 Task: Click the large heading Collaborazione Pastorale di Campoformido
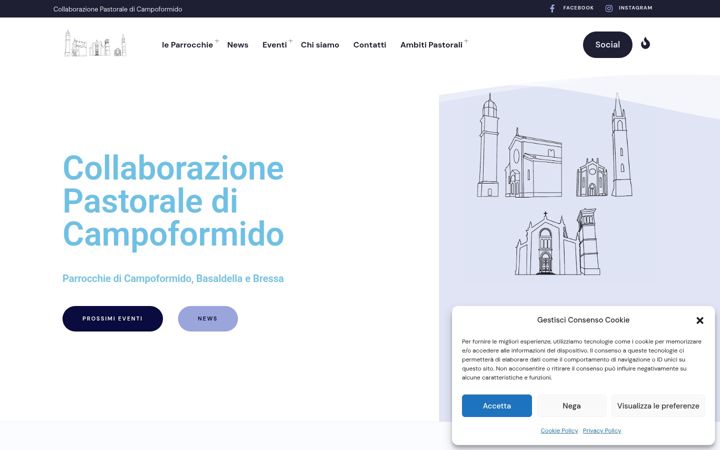tap(173, 201)
